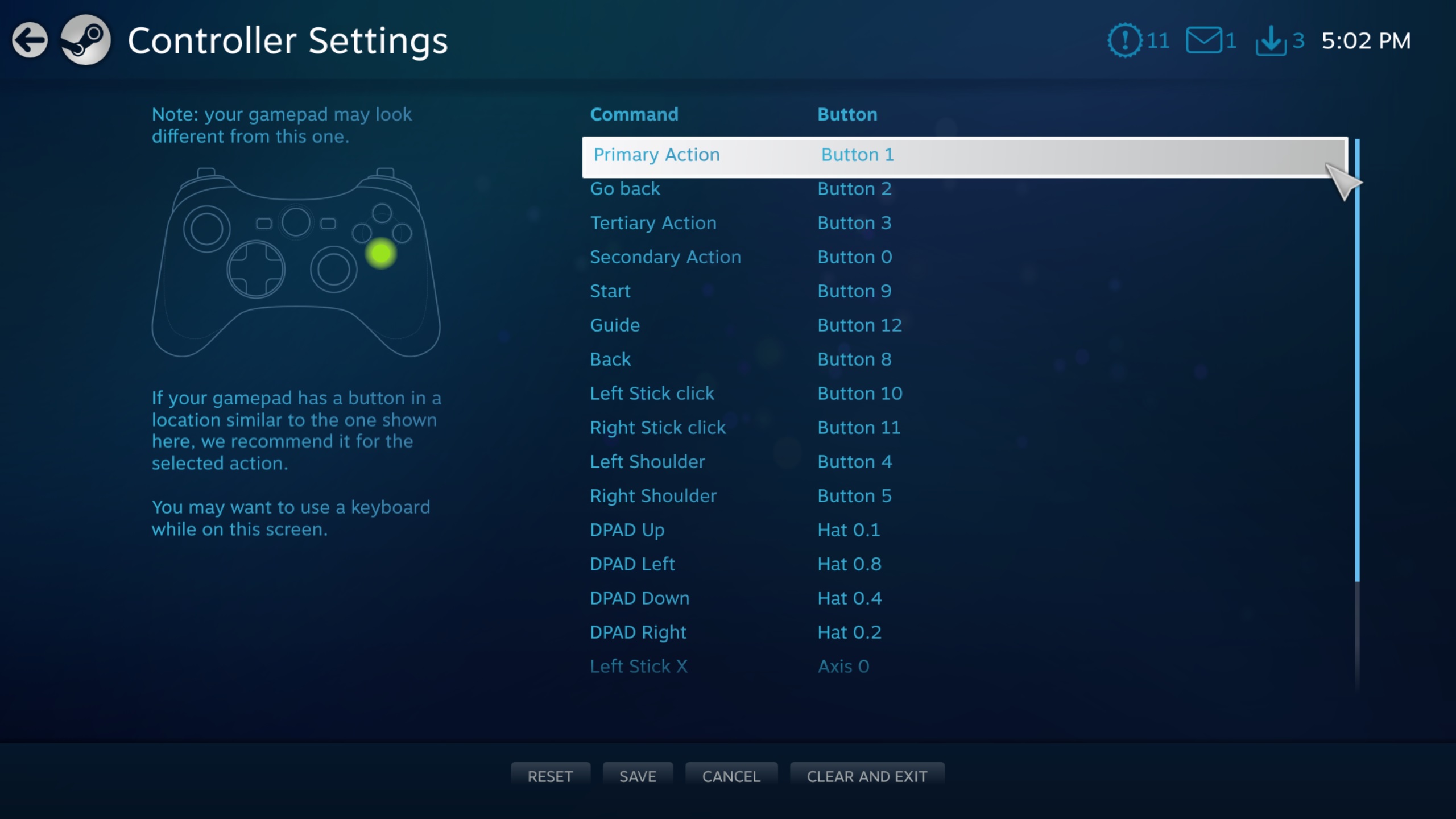This screenshot has height=819, width=1456.
Task: Select the DPAD Up Hat 0.1 mapping
Action: point(962,529)
